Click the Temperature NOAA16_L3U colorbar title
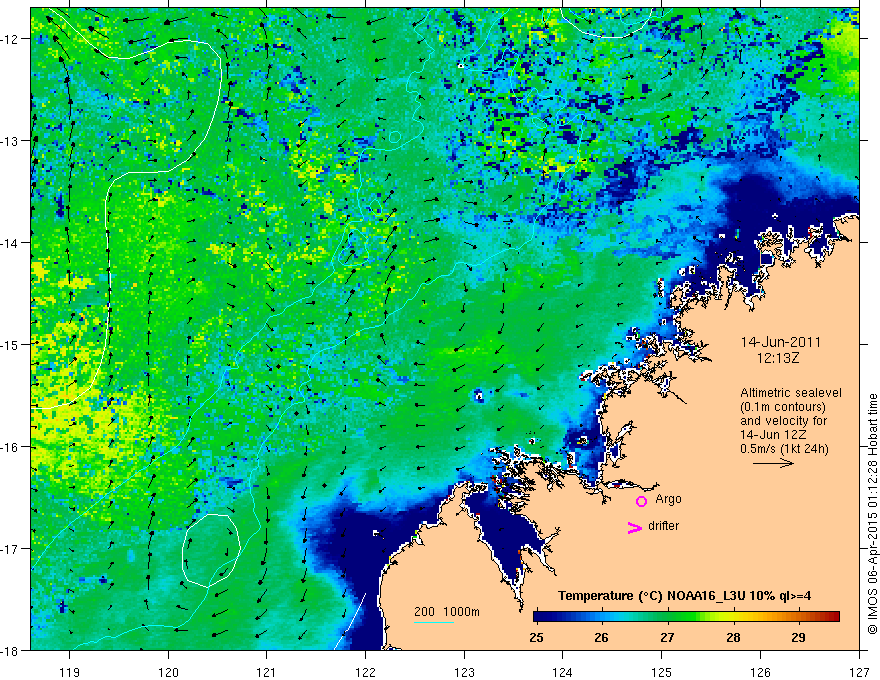This screenshot has height=680, width=880. 684,596
